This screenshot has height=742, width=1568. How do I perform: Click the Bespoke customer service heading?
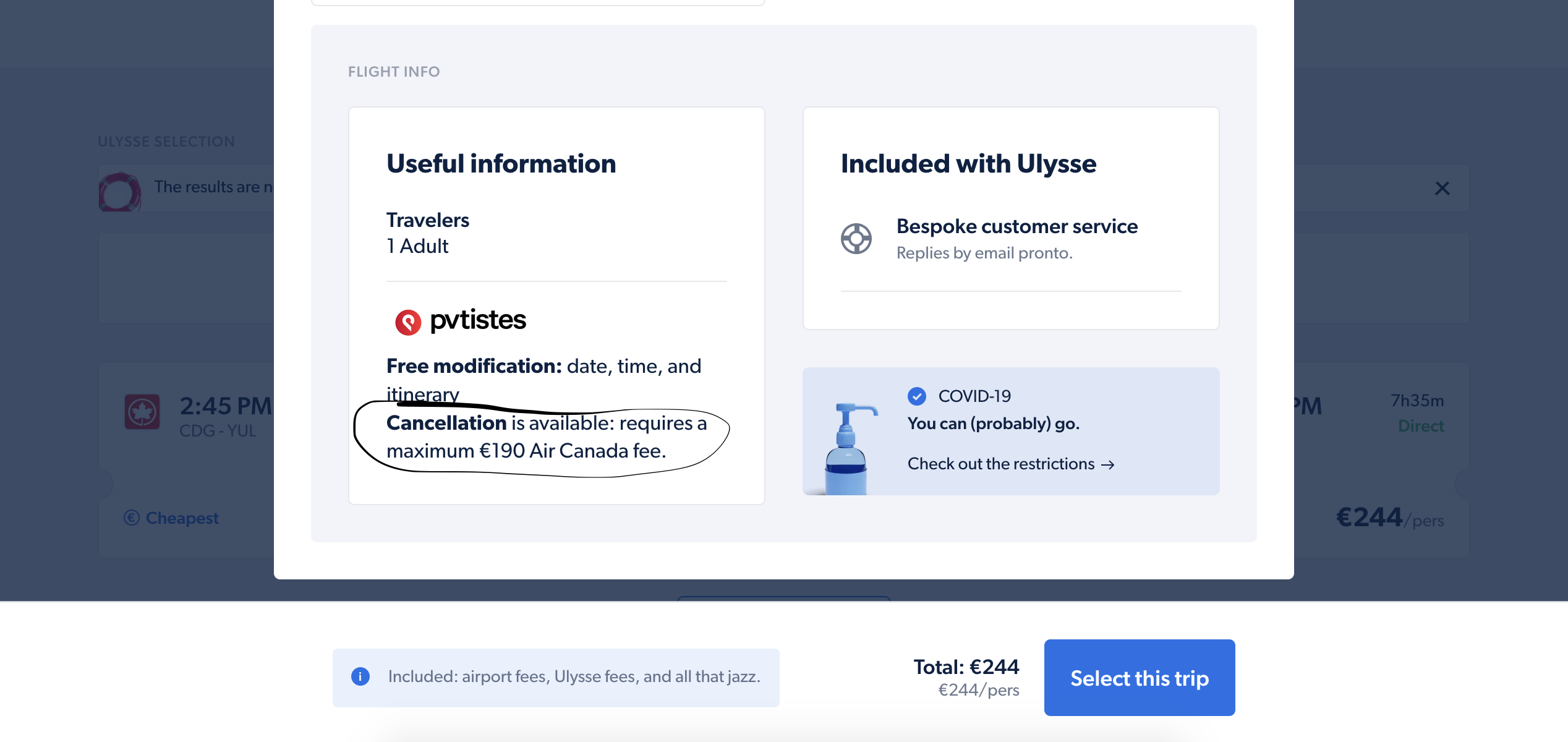pyautogui.click(x=1017, y=226)
